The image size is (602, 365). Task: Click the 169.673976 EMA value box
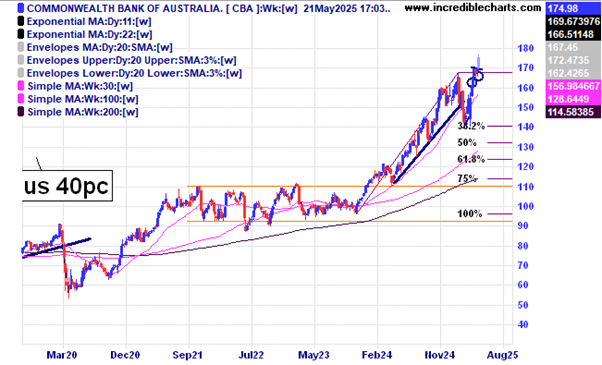tap(573, 21)
